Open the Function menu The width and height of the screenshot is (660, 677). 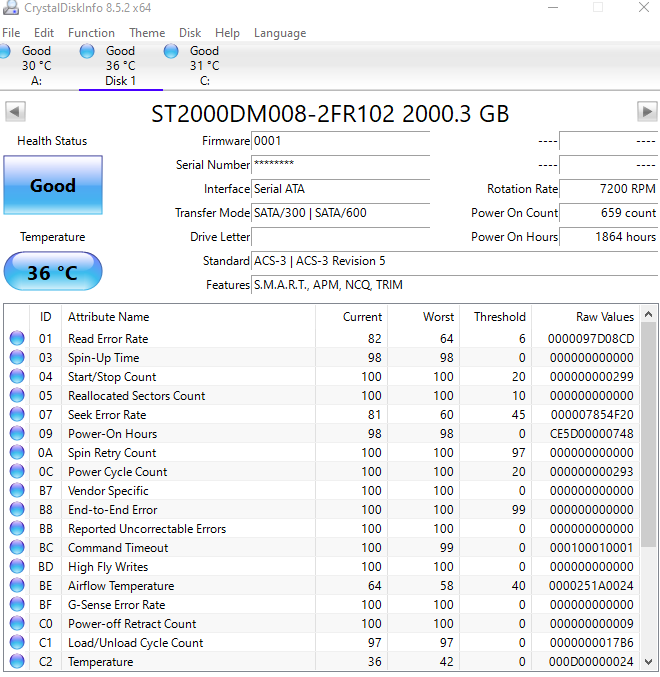91,33
